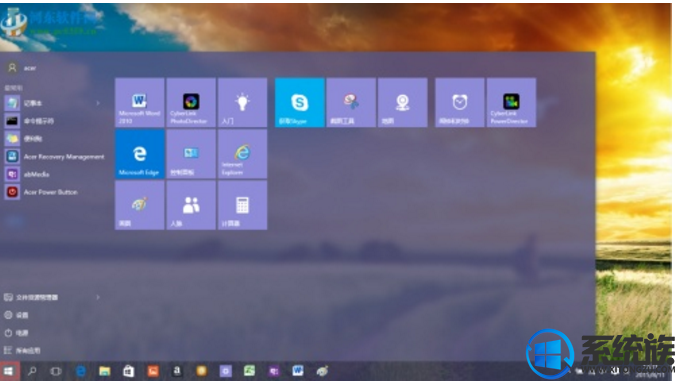This screenshot has height=382, width=675.
Task: Open the Alarms & Clock tile
Action: [x=460, y=102]
